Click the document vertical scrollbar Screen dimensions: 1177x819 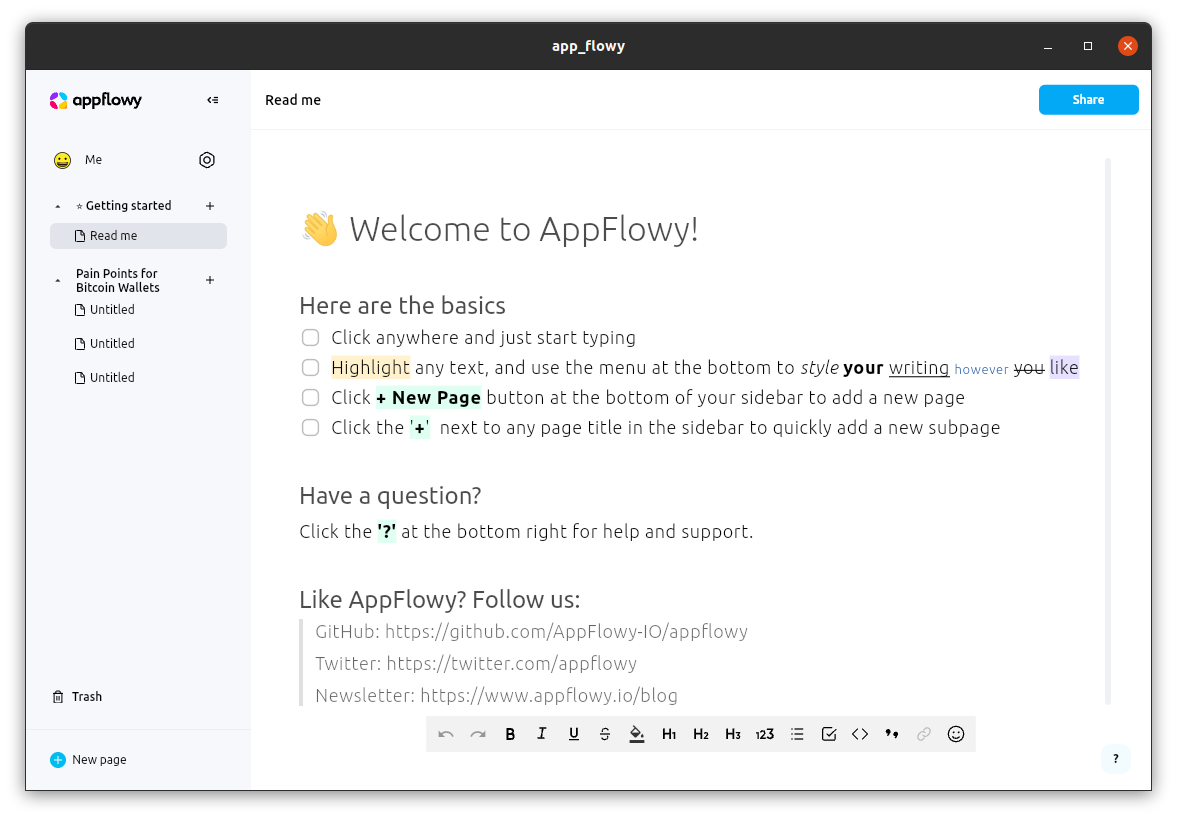pyautogui.click(x=1108, y=432)
